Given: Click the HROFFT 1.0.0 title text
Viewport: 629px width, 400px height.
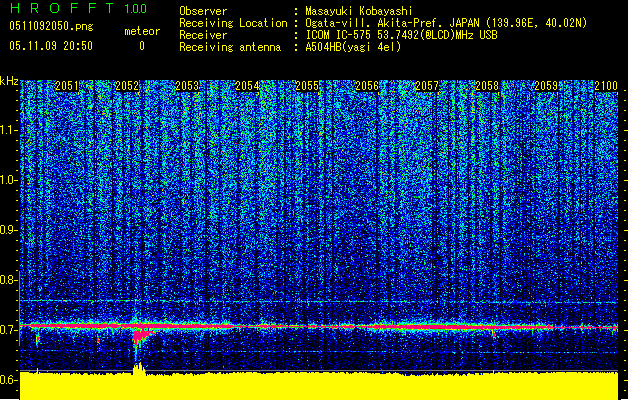Looking at the screenshot, I should [79, 8].
